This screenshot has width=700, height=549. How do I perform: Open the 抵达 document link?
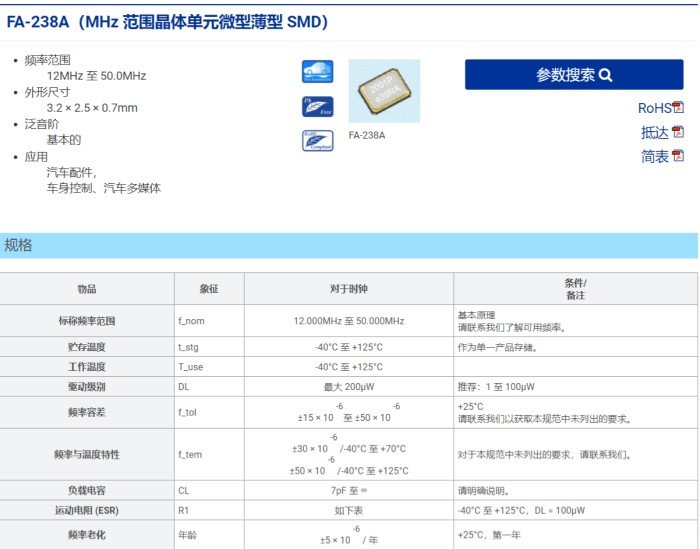(x=654, y=132)
